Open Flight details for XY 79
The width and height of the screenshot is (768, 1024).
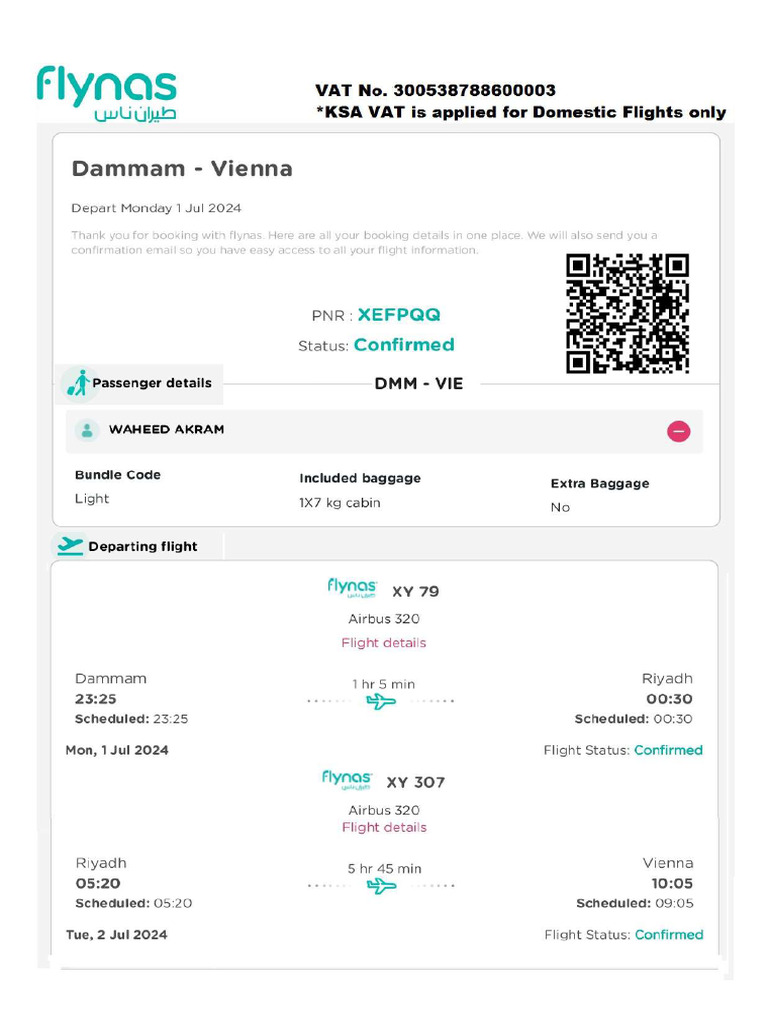point(383,643)
